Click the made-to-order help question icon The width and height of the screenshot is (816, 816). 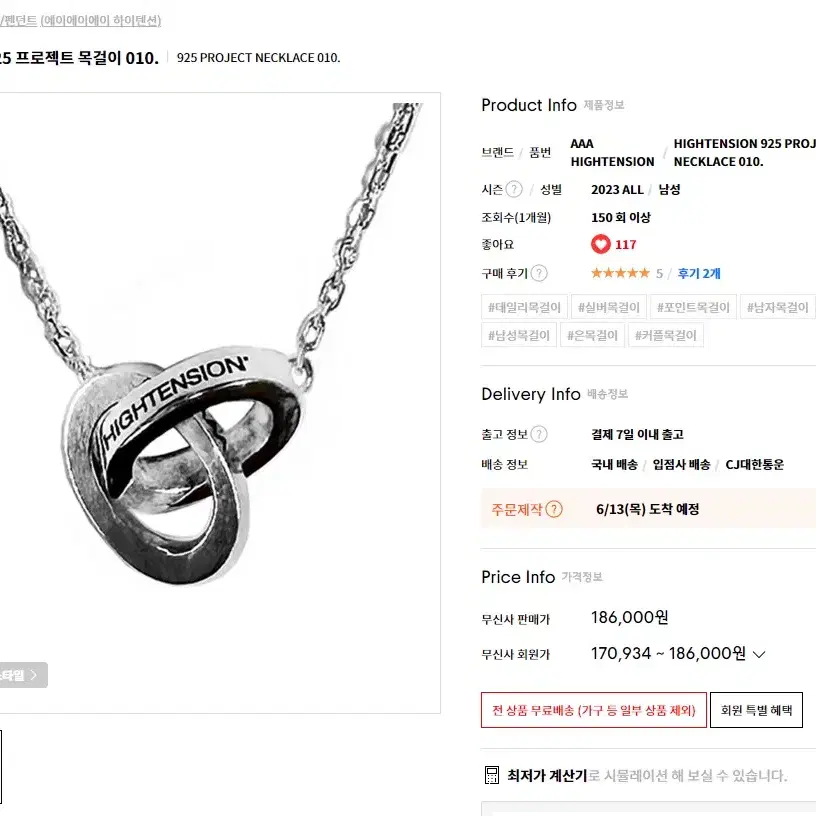click(554, 509)
